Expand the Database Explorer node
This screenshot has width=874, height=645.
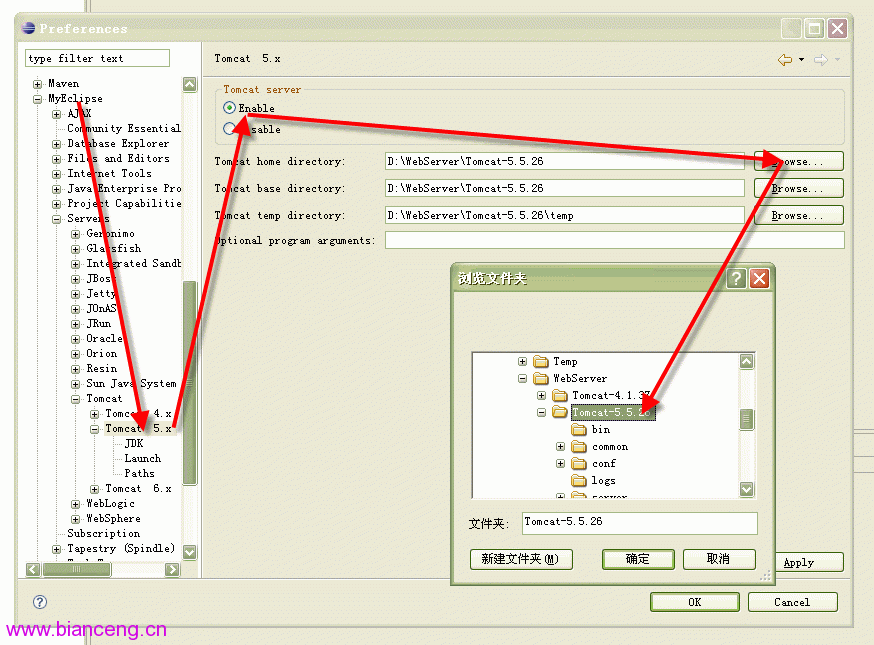tap(56, 144)
